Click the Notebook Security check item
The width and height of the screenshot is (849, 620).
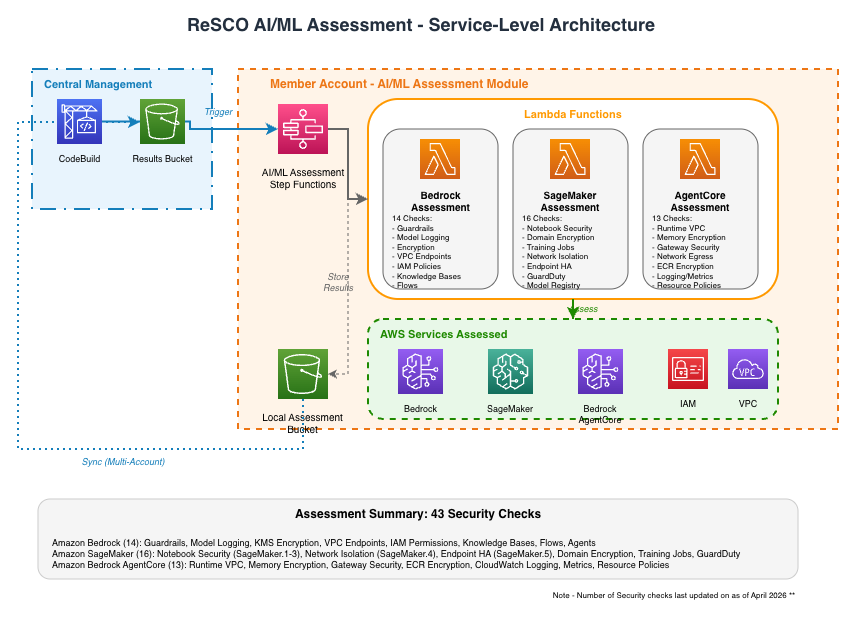pyautogui.click(x=559, y=229)
